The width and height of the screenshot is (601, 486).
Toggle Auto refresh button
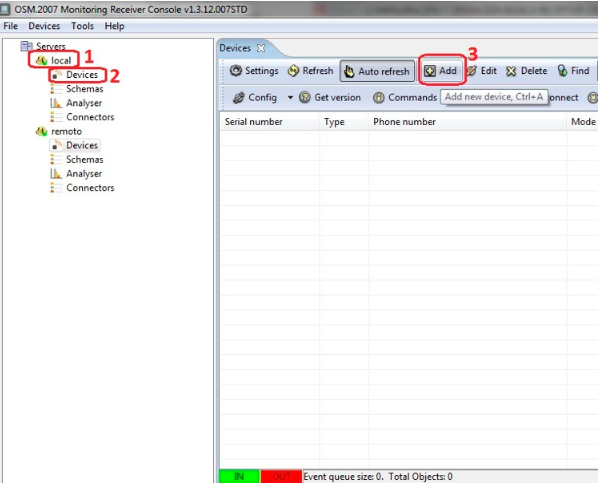(x=377, y=71)
